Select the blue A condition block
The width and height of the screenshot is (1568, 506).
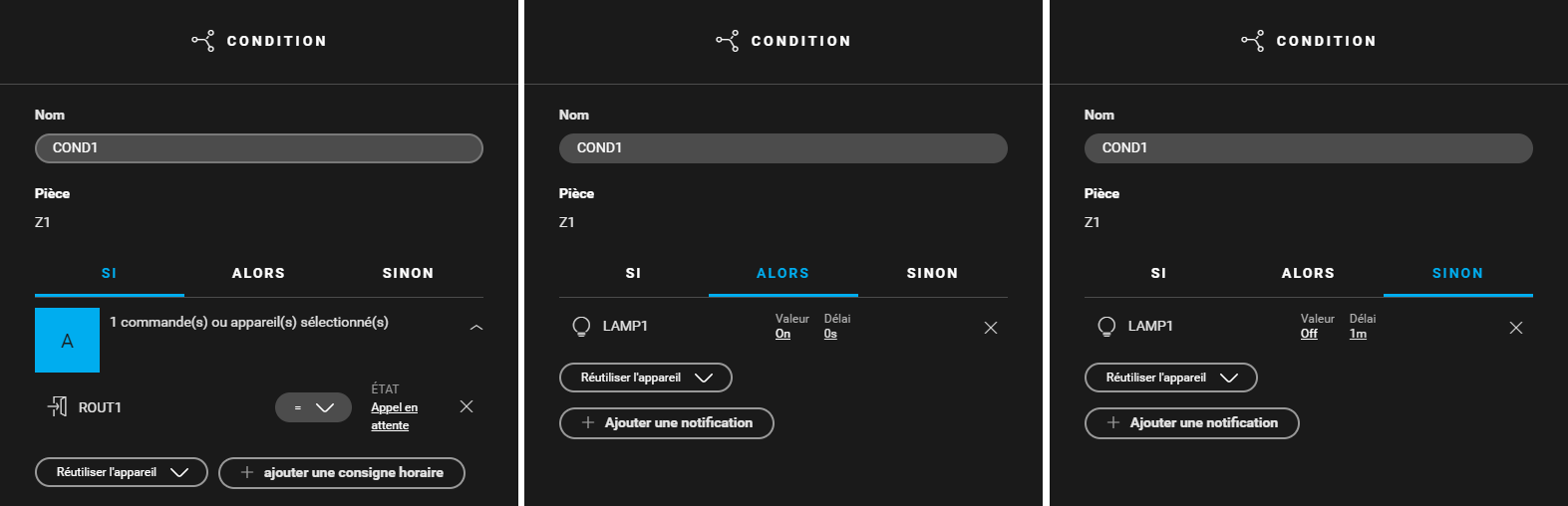tap(67, 340)
